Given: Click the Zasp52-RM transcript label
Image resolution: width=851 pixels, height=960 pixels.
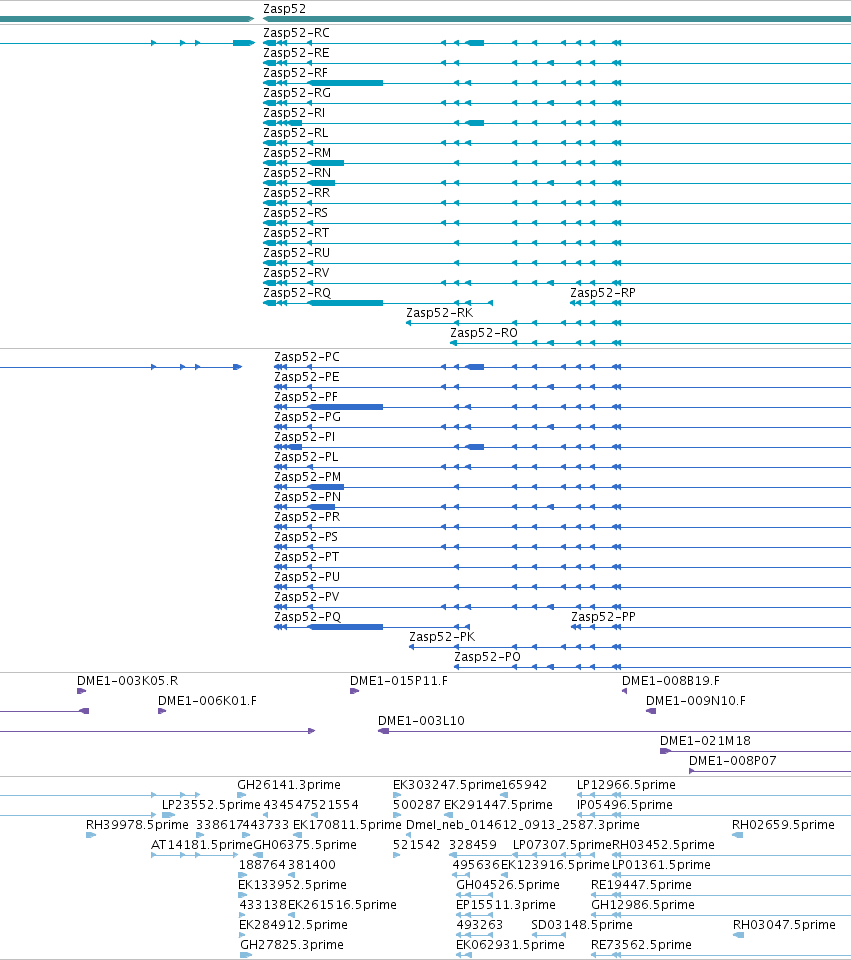Looking at the screenshot, I should 297,153.
